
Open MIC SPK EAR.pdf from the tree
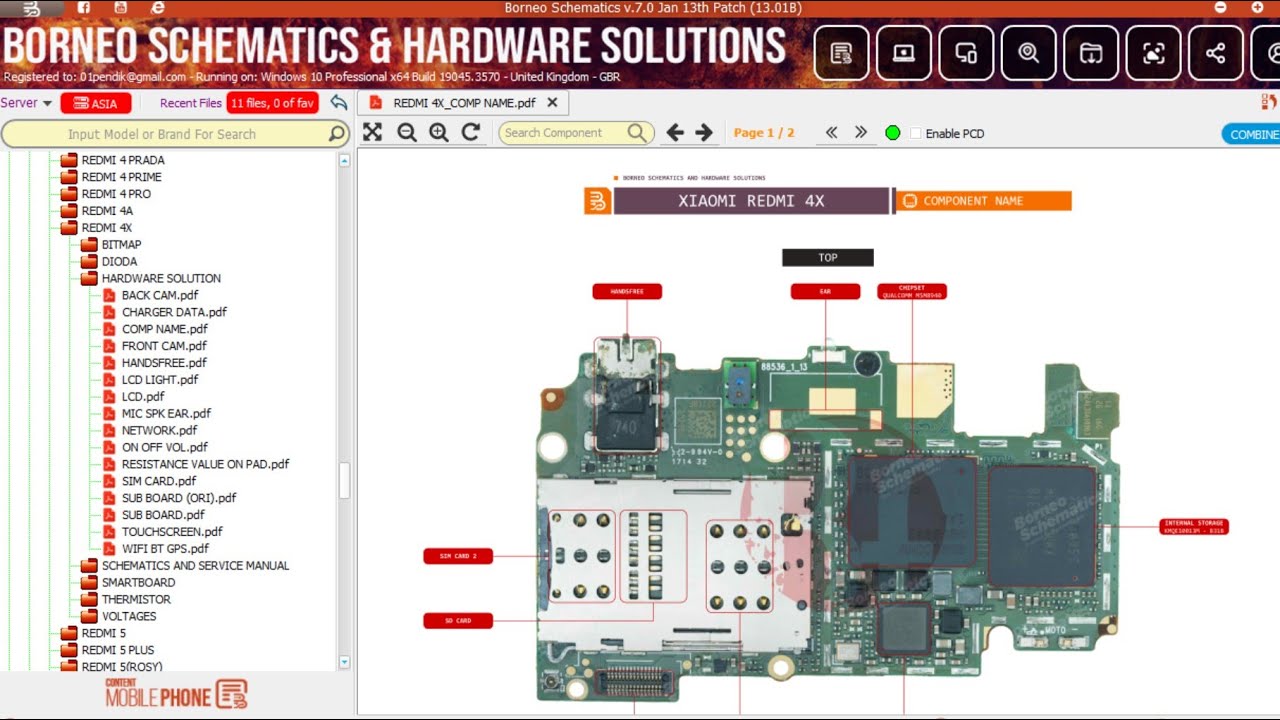tap(166, 414)
